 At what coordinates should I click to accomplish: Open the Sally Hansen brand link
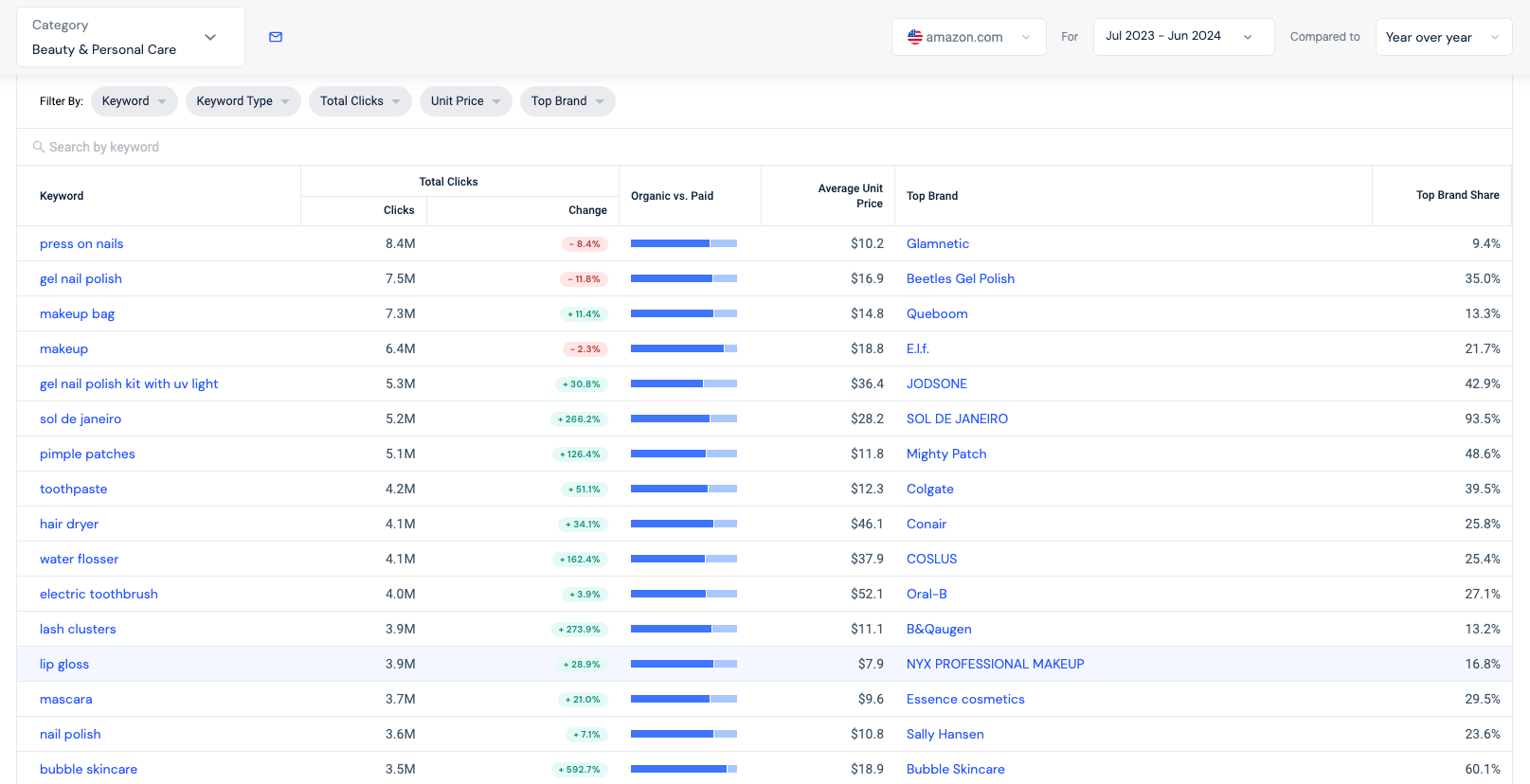[x=945, y=734]
